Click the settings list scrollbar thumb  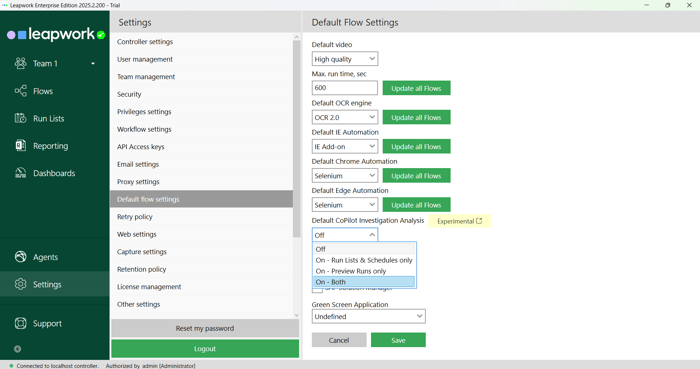click(297, 138)
